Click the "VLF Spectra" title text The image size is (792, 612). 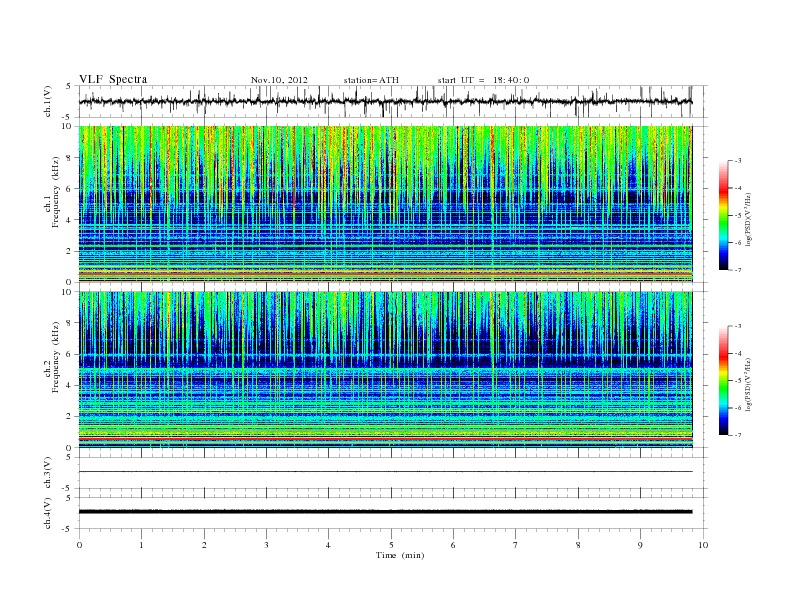coord(113,79)
